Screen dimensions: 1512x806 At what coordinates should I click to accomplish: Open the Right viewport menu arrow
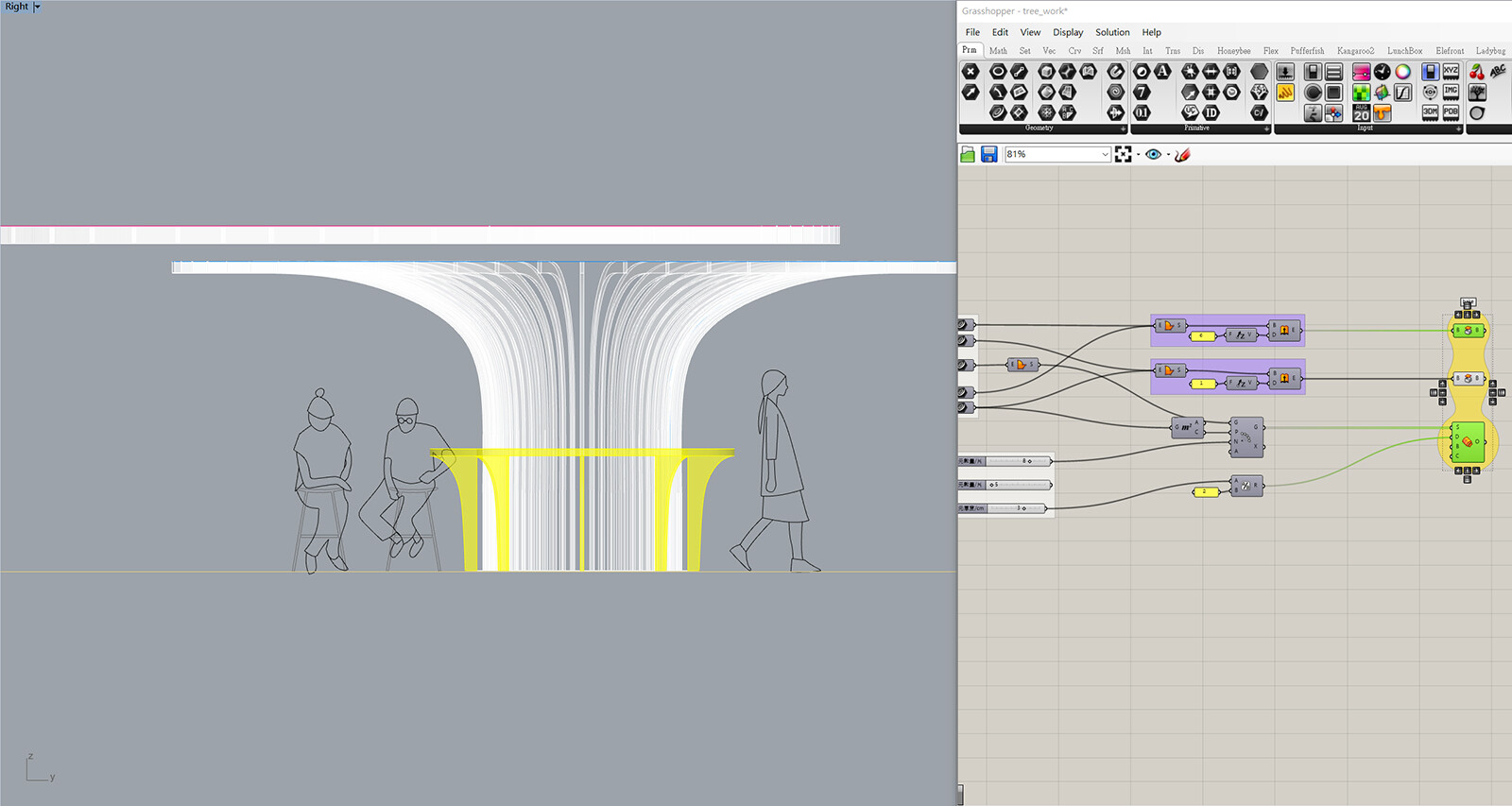37,7
